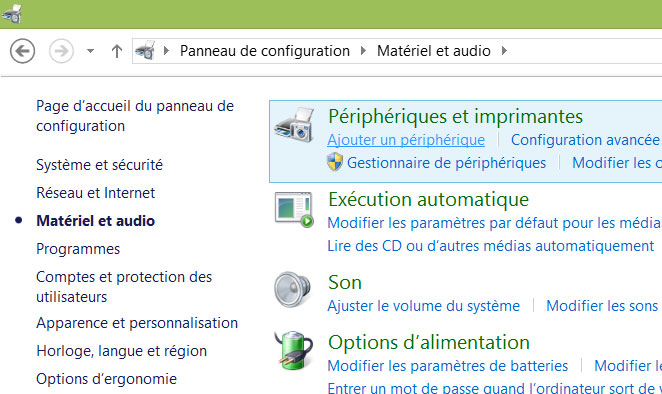
Task: Go to Système et sécurité category
Action: (x=100, y=165)
